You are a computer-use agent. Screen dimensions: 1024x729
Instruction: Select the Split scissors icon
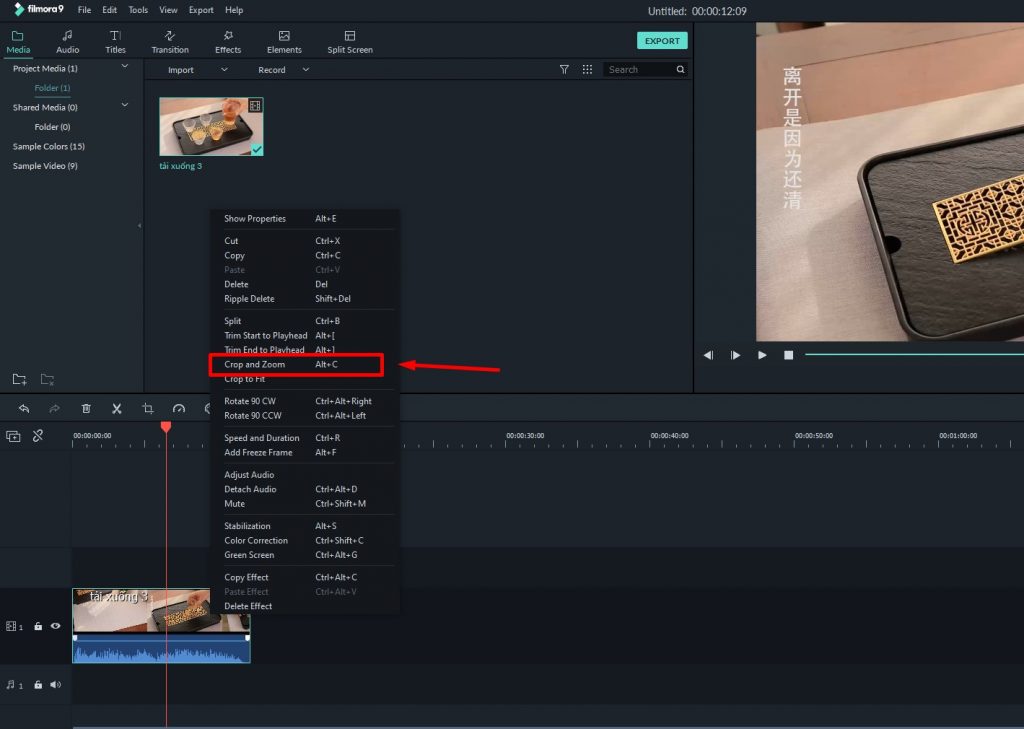116,408
